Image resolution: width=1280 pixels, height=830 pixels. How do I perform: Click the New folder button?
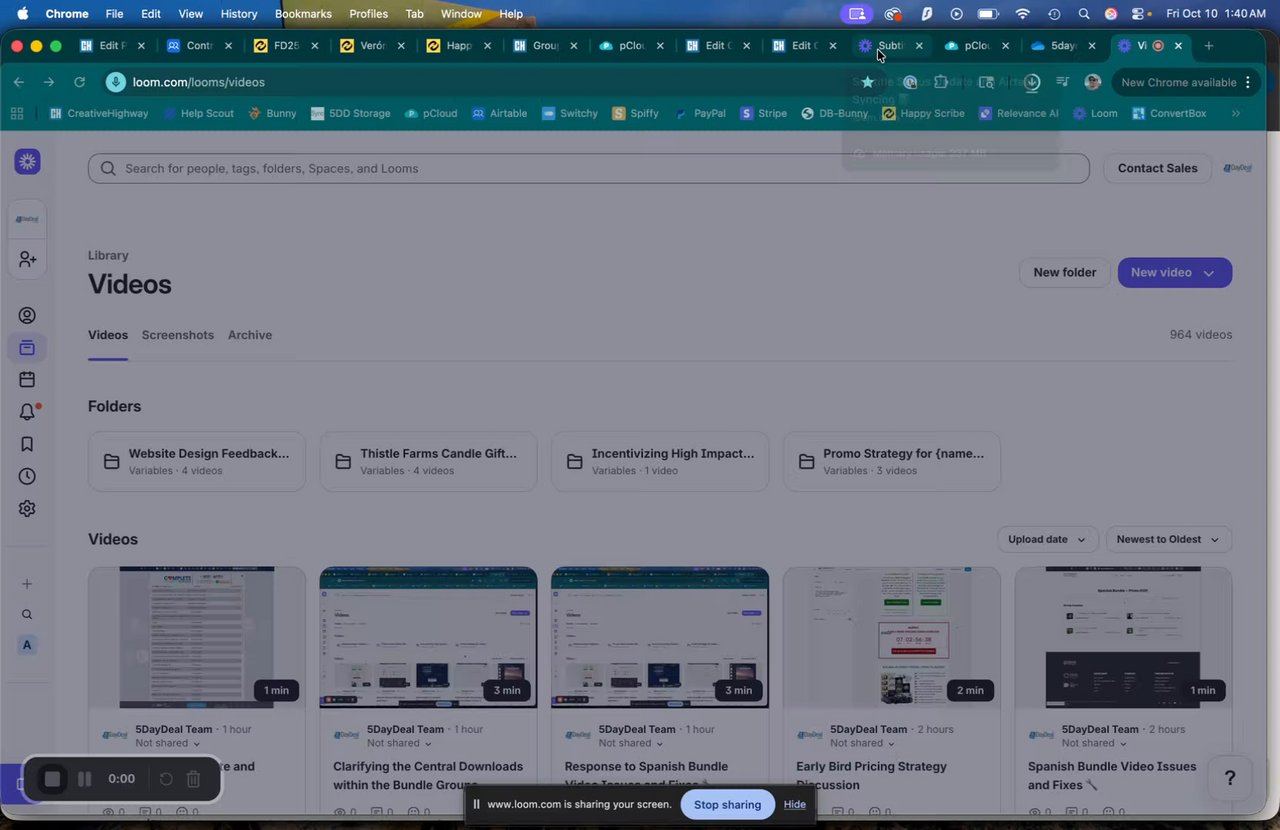(1064, 273)
